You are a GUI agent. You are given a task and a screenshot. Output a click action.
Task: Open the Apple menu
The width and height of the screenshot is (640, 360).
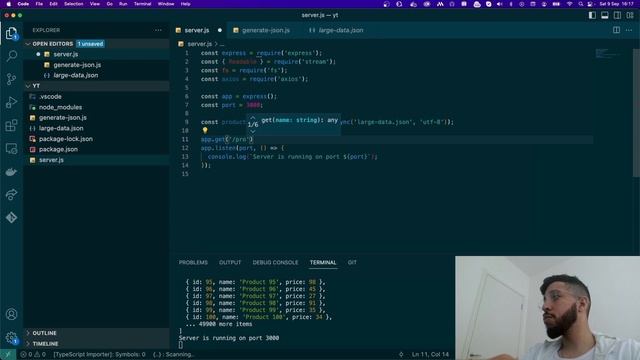tap(8, 4)
